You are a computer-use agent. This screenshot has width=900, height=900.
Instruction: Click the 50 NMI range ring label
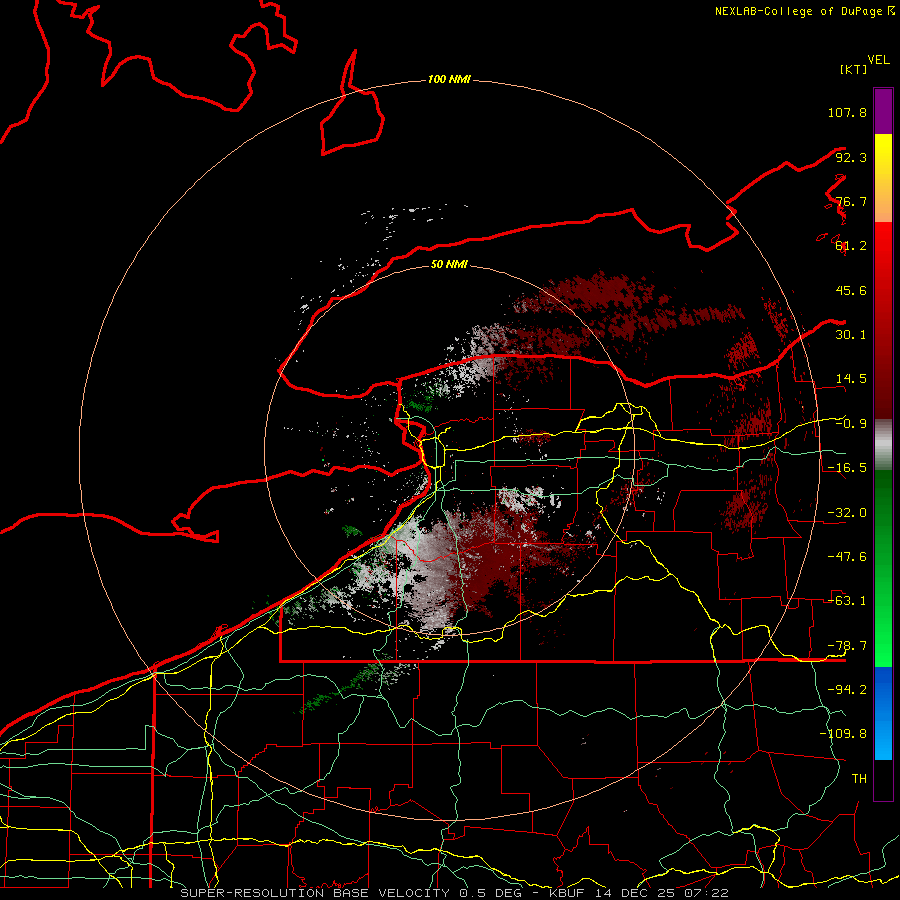449,264
